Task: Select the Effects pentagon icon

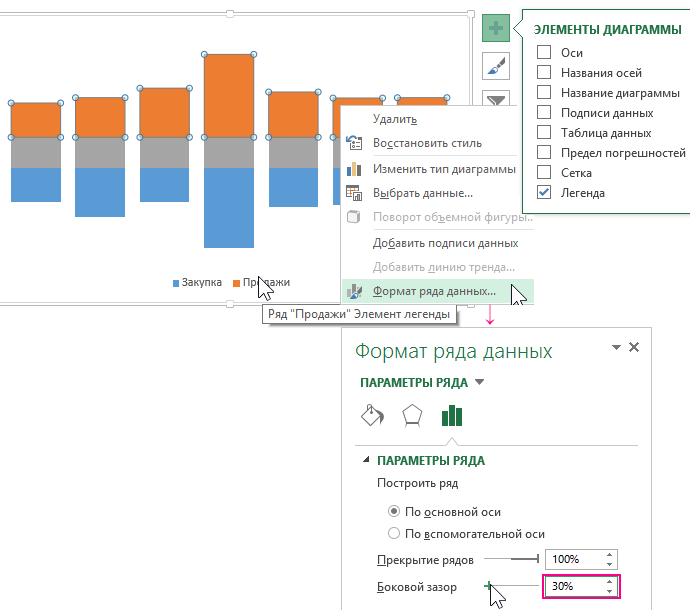Action: (412, 415)
